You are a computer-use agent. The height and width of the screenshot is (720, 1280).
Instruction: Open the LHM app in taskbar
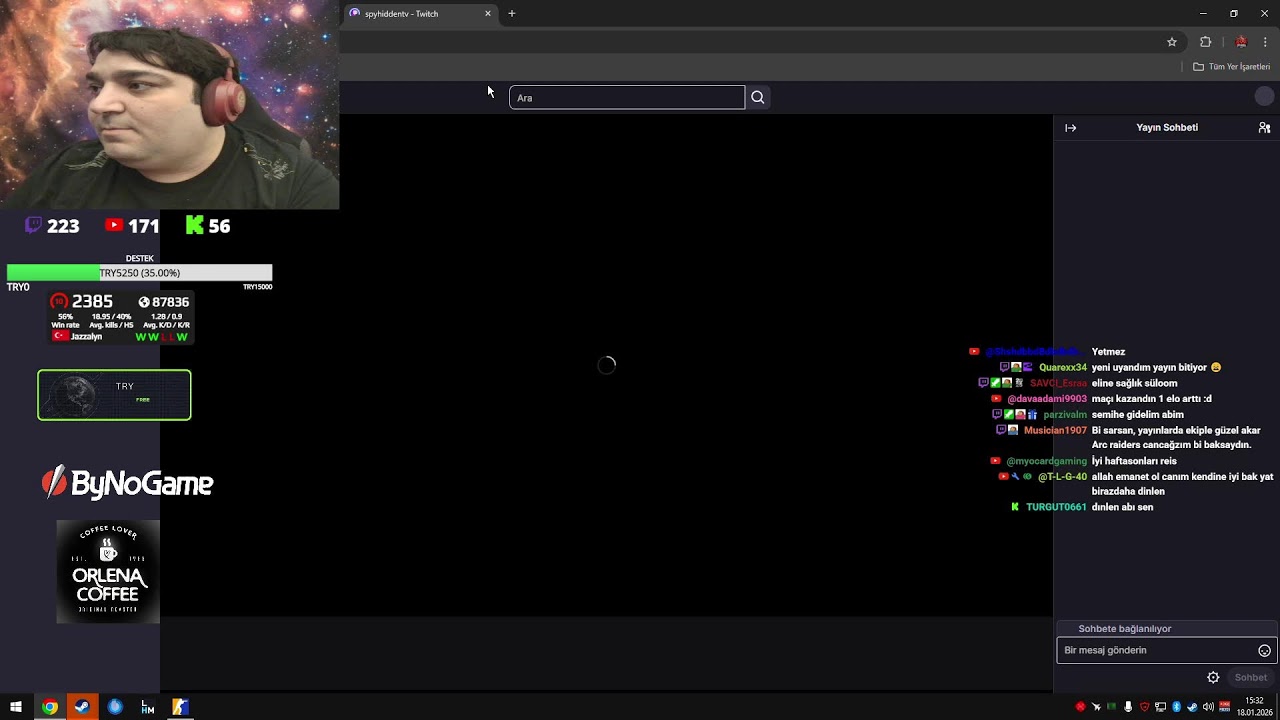click(148, 707)
